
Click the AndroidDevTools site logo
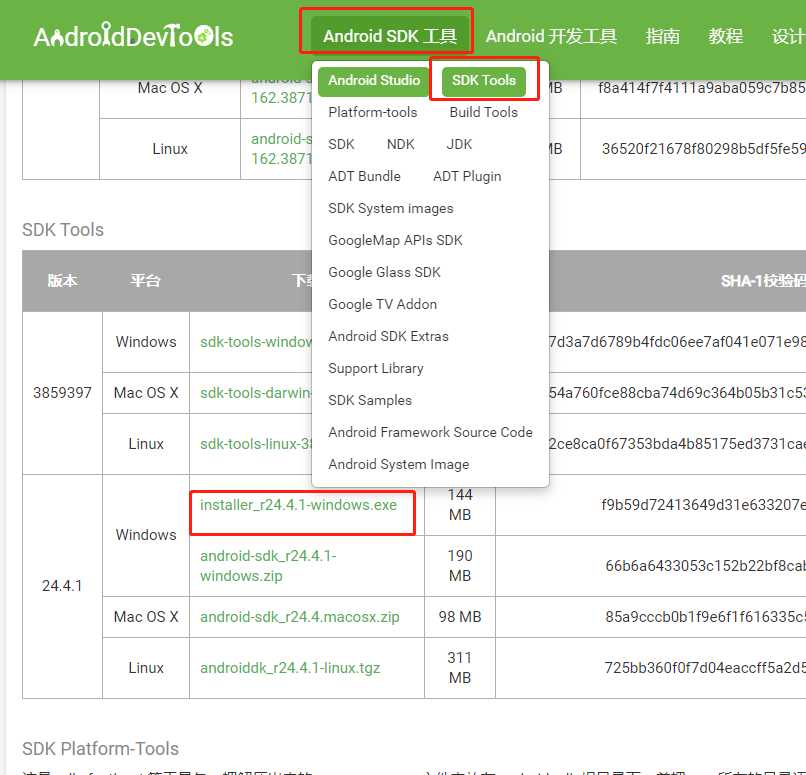click(x=133, y=36)
